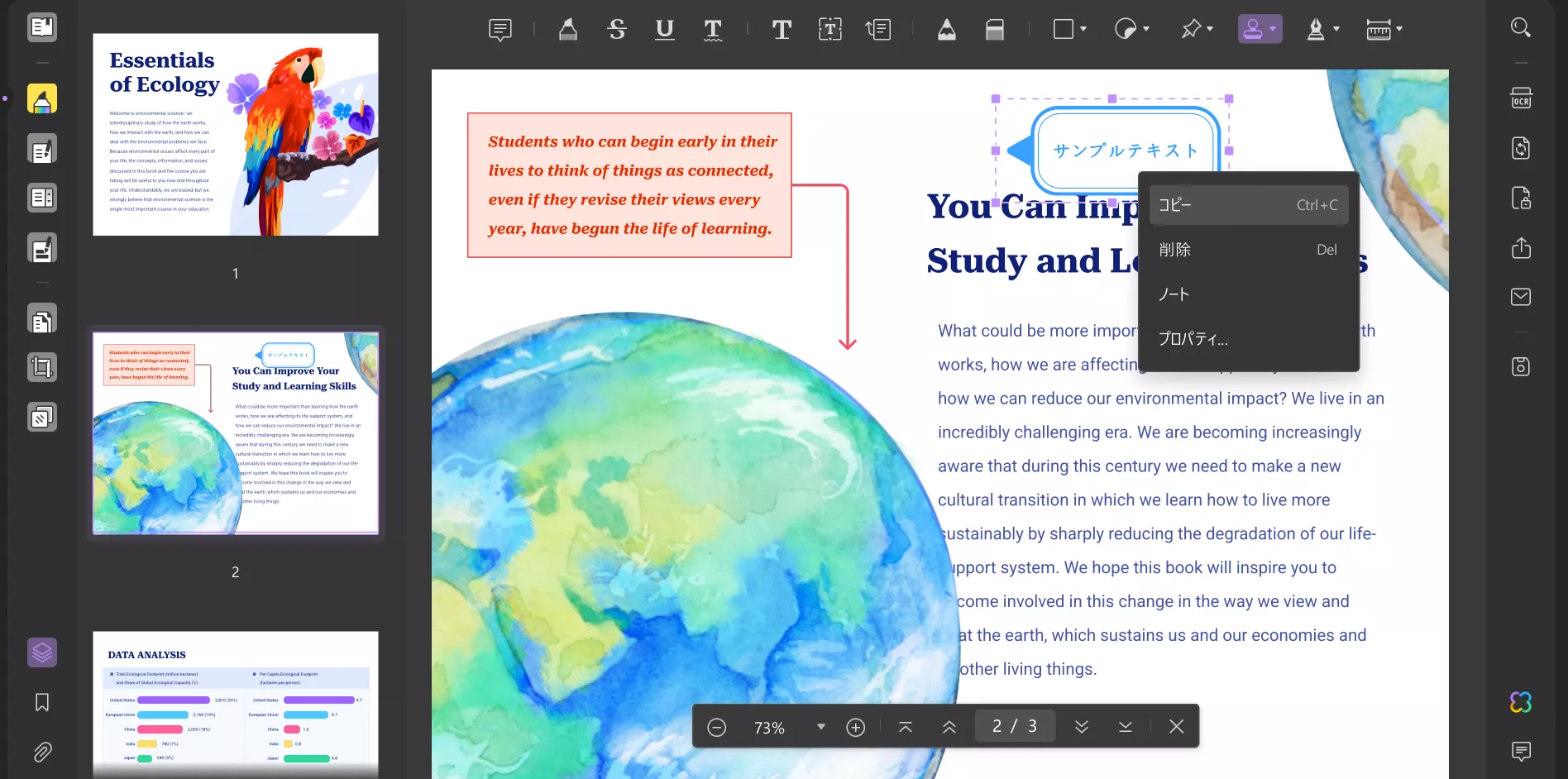
Task: Select the typewriter text tool
Action: (782, 30)
